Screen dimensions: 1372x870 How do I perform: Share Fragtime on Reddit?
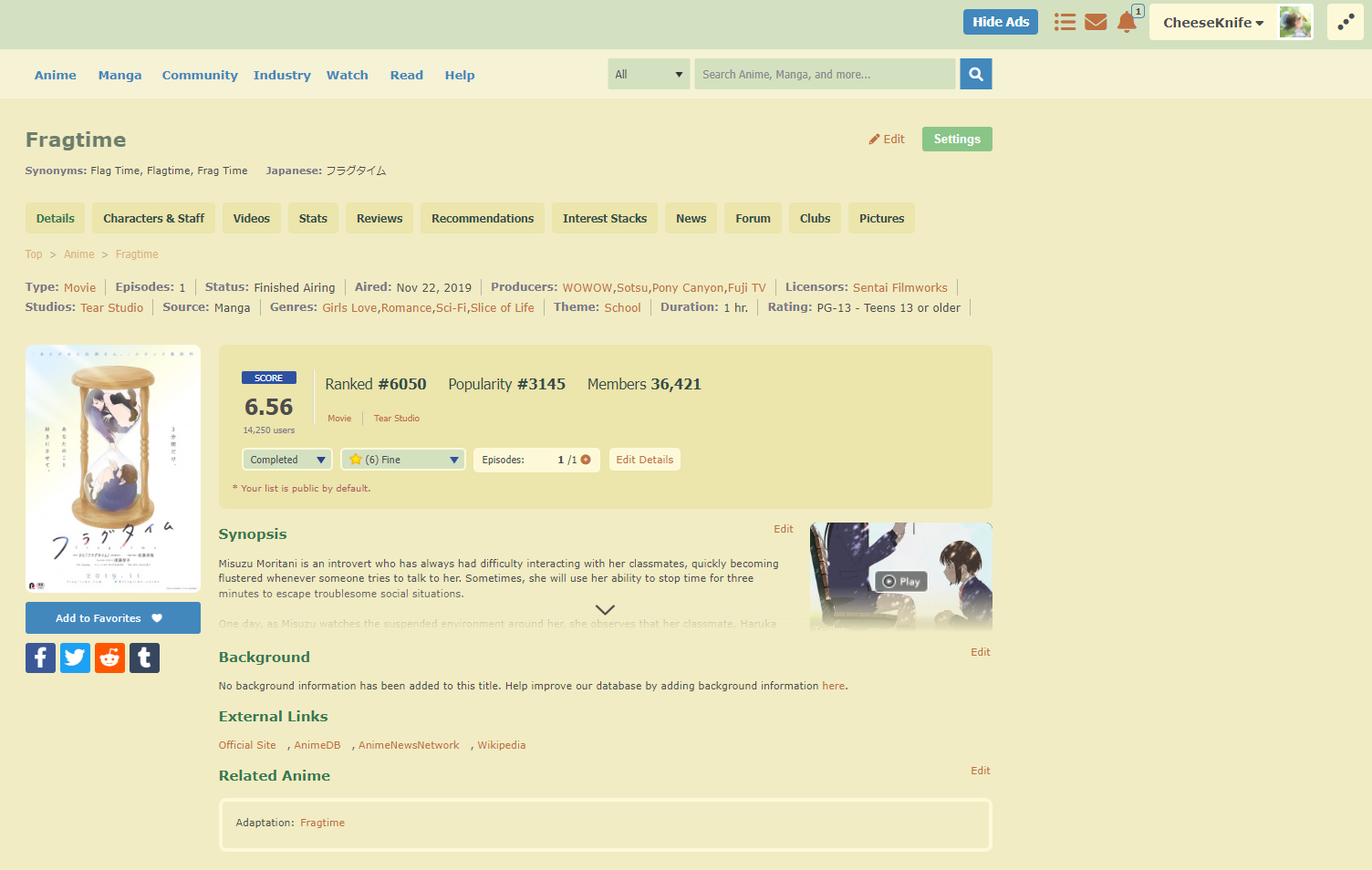109,658
